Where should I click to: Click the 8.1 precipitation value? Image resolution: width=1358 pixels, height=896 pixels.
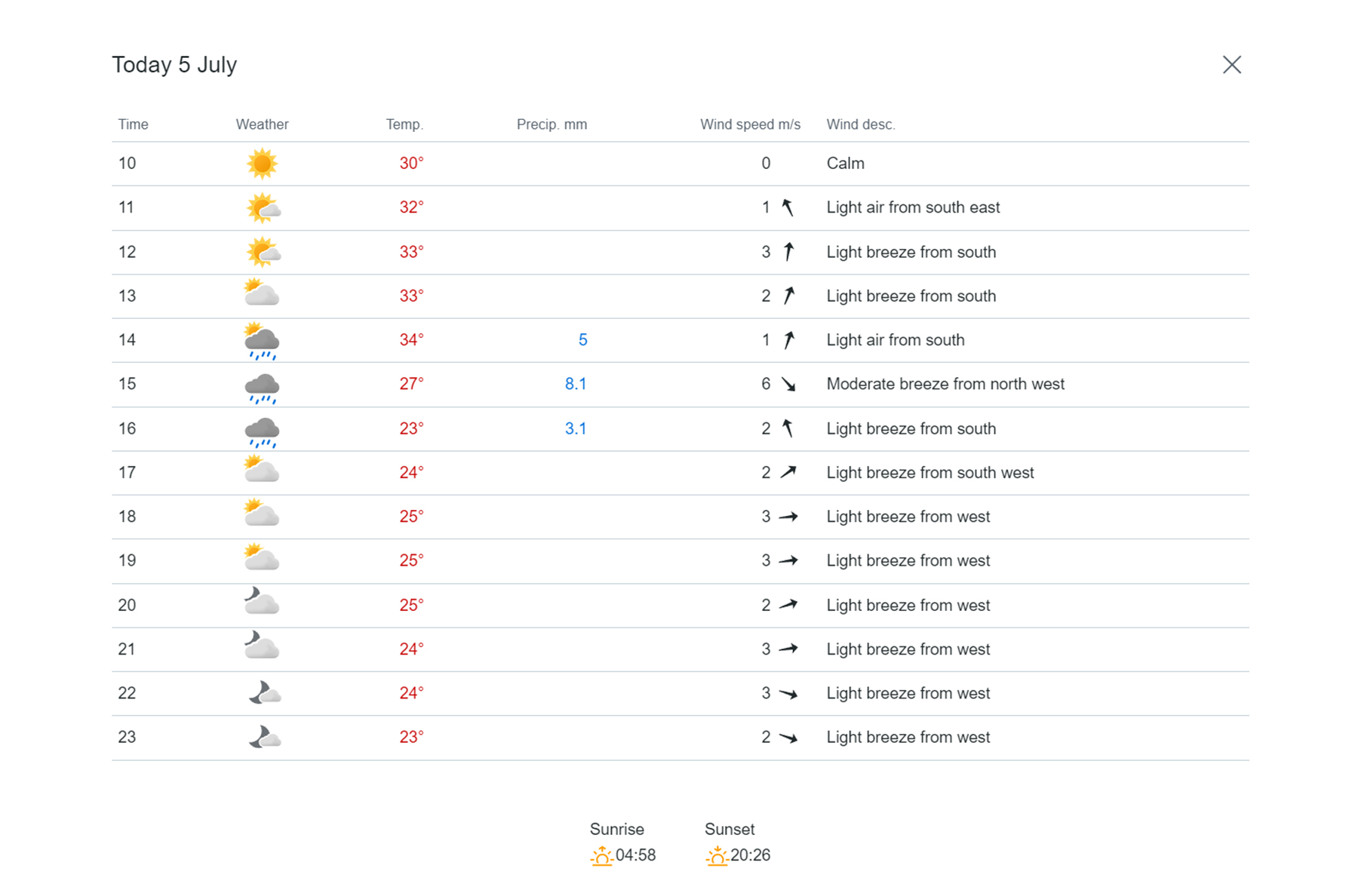pos(576,384)
